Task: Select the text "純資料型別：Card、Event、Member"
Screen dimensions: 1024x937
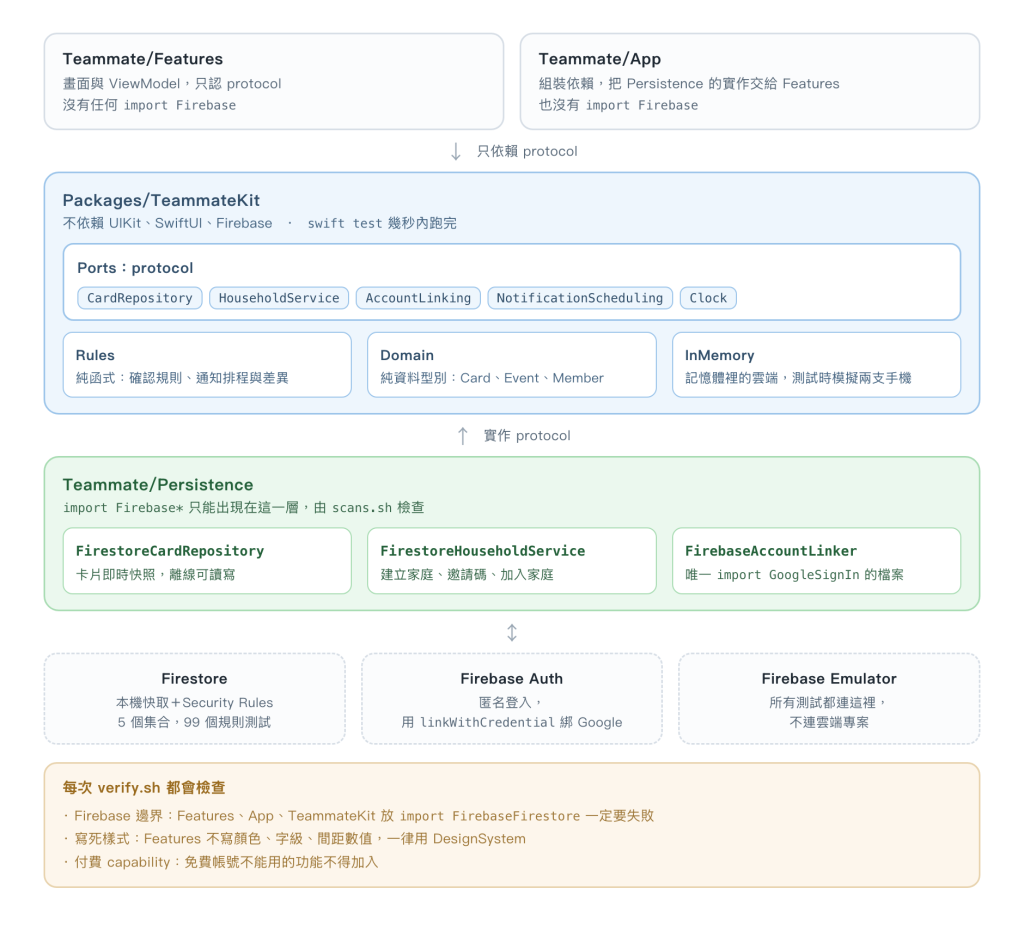Action: pos(492,378)
